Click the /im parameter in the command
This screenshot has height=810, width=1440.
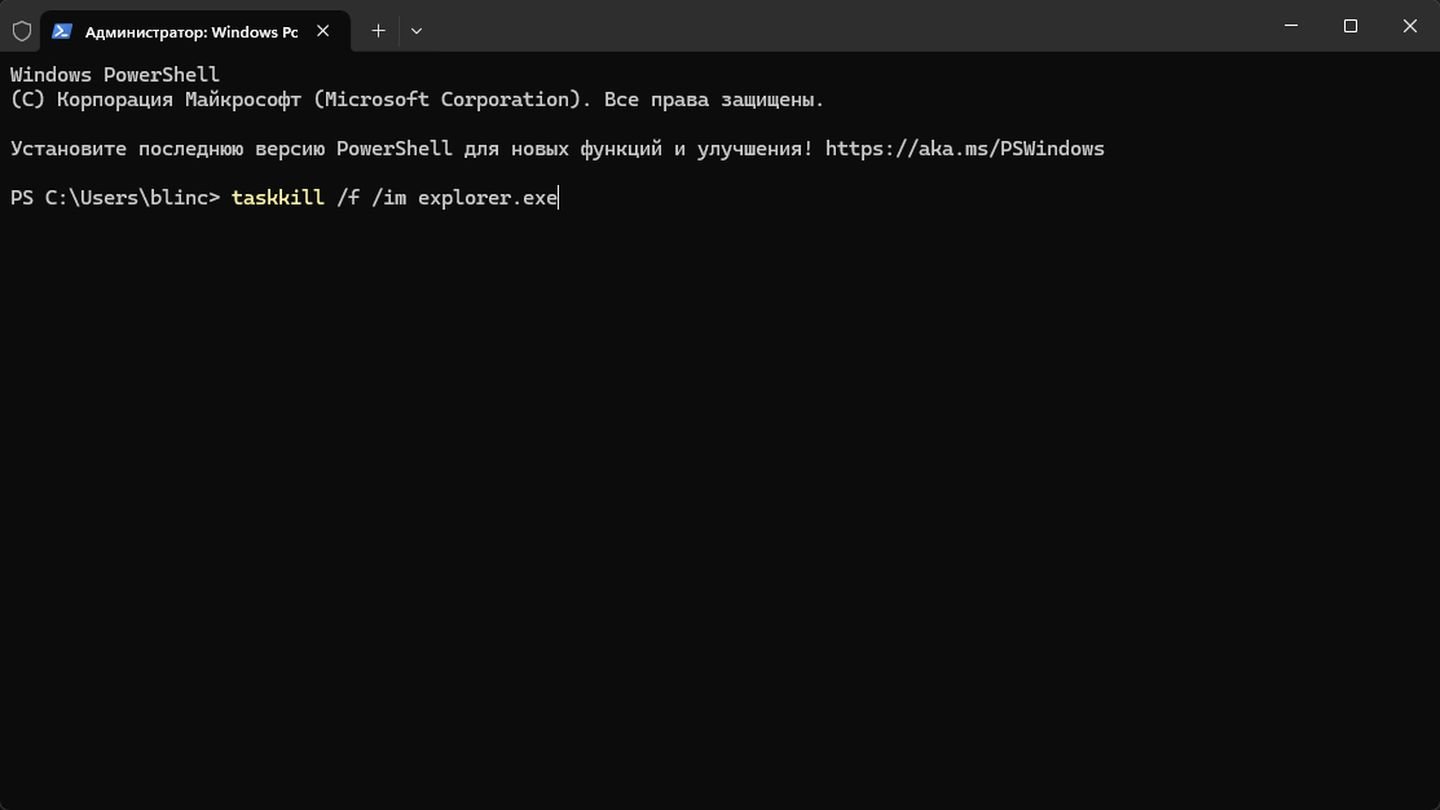(389, 198)
